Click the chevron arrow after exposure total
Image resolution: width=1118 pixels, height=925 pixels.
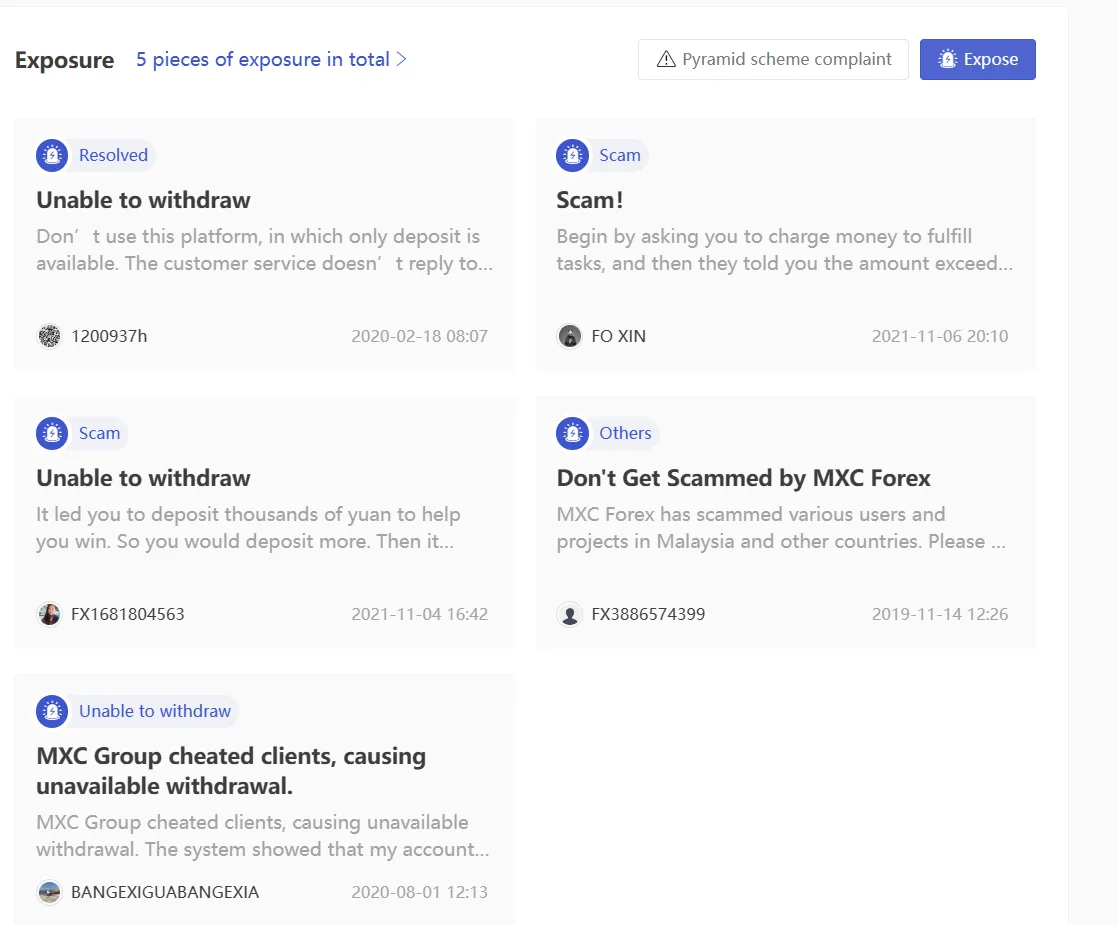coord(401,59)
